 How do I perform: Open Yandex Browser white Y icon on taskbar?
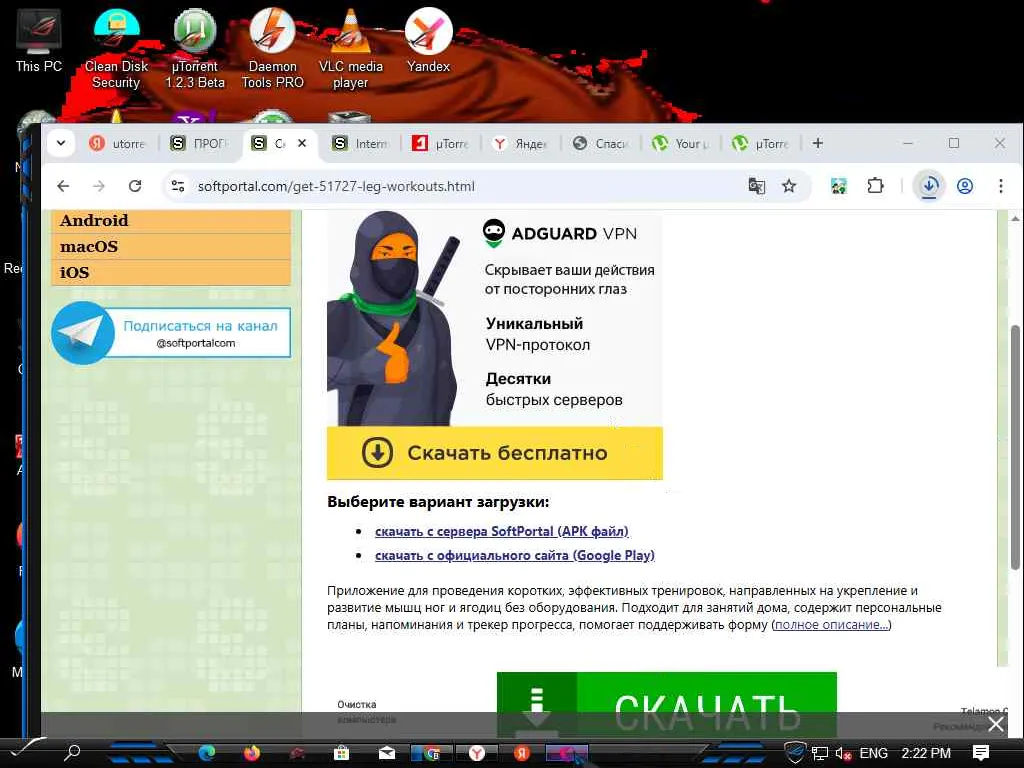coord(477,754)
